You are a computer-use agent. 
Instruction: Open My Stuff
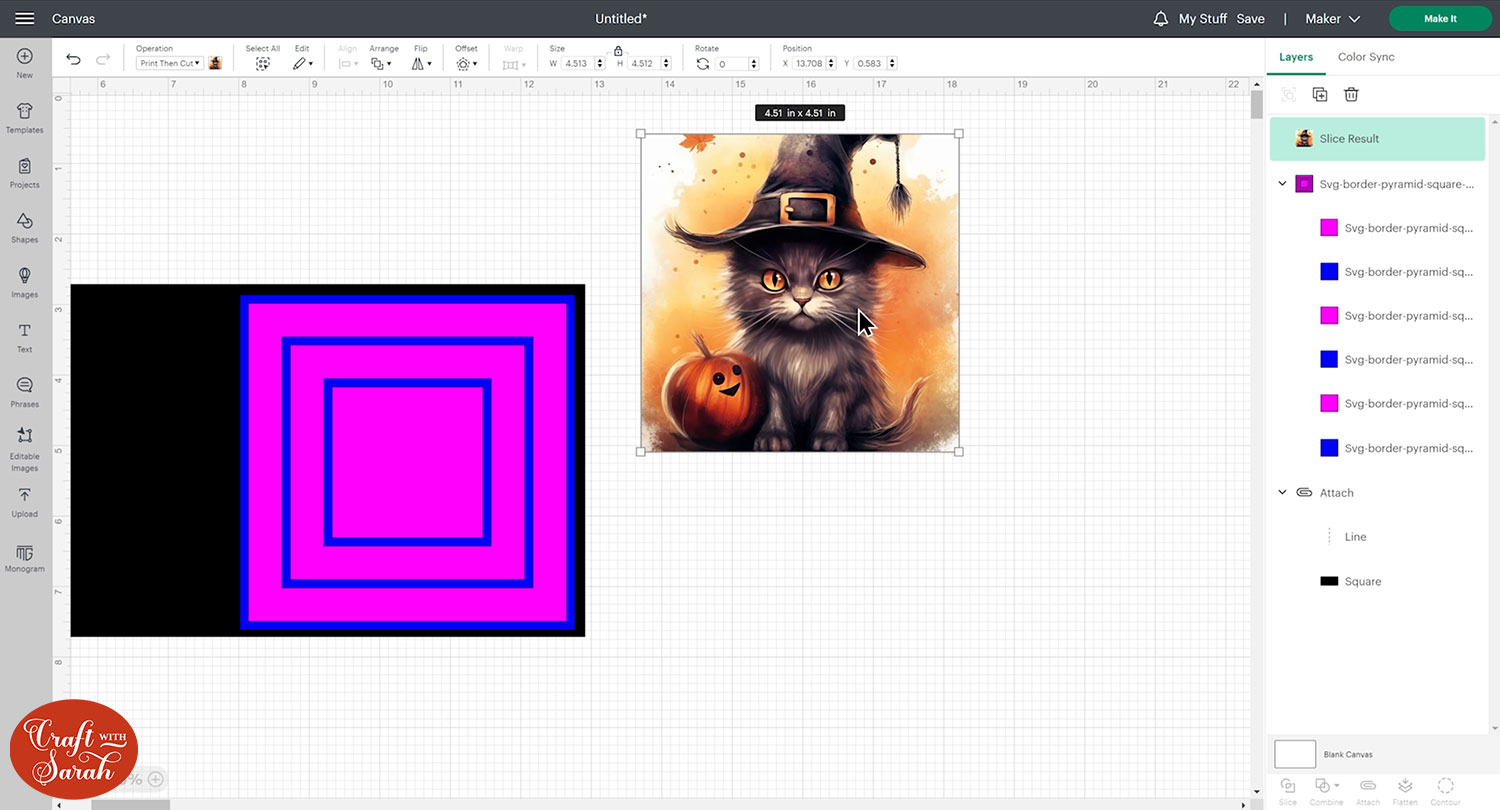pyautogui.click(x=1202, y=19)
